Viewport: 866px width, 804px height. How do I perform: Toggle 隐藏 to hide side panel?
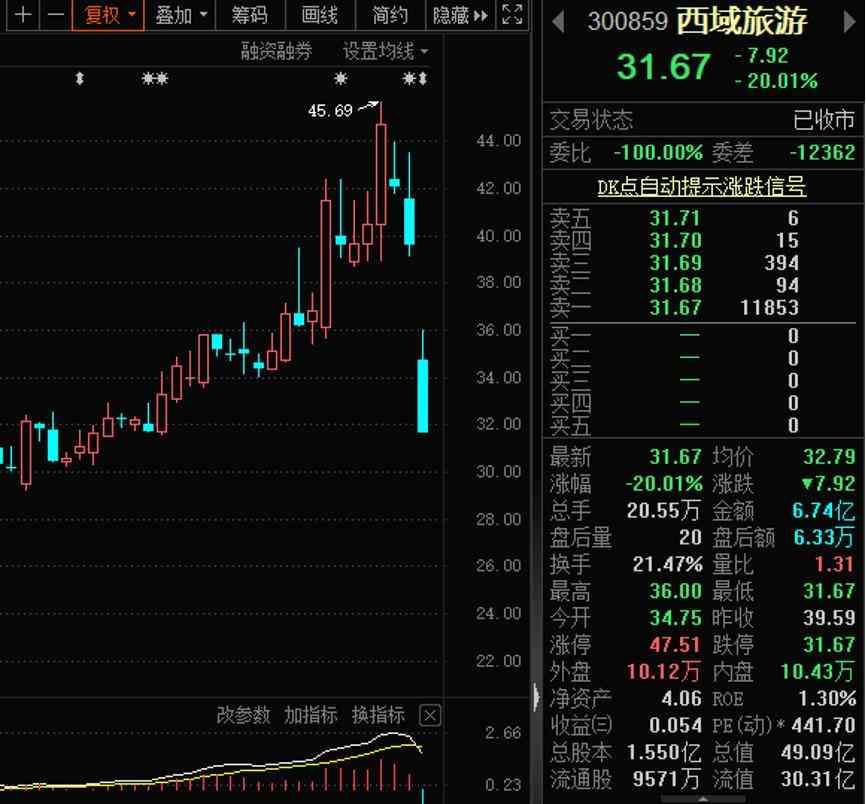pyautogui.click(x=460, y=15)
